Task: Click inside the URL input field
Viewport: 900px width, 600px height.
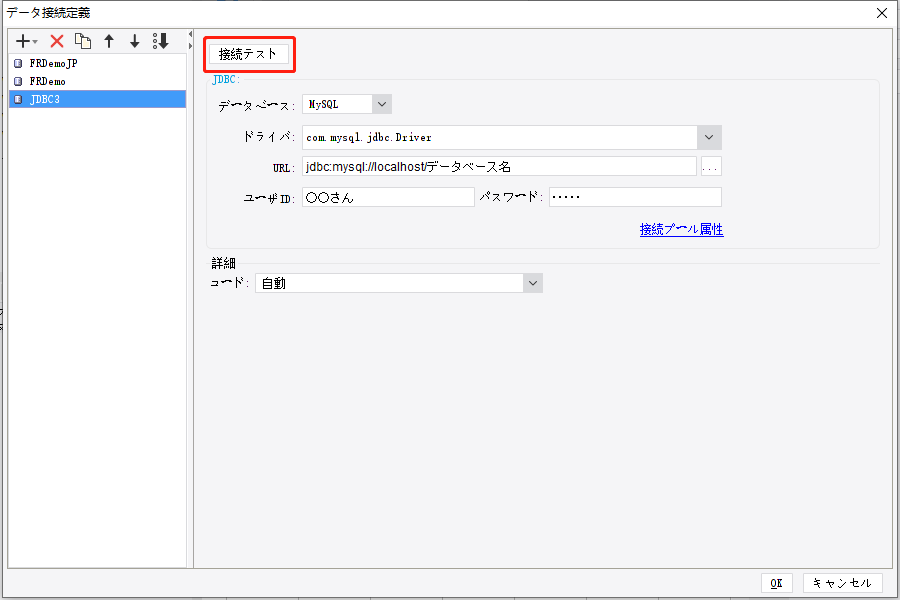Action: pos(490,166)
